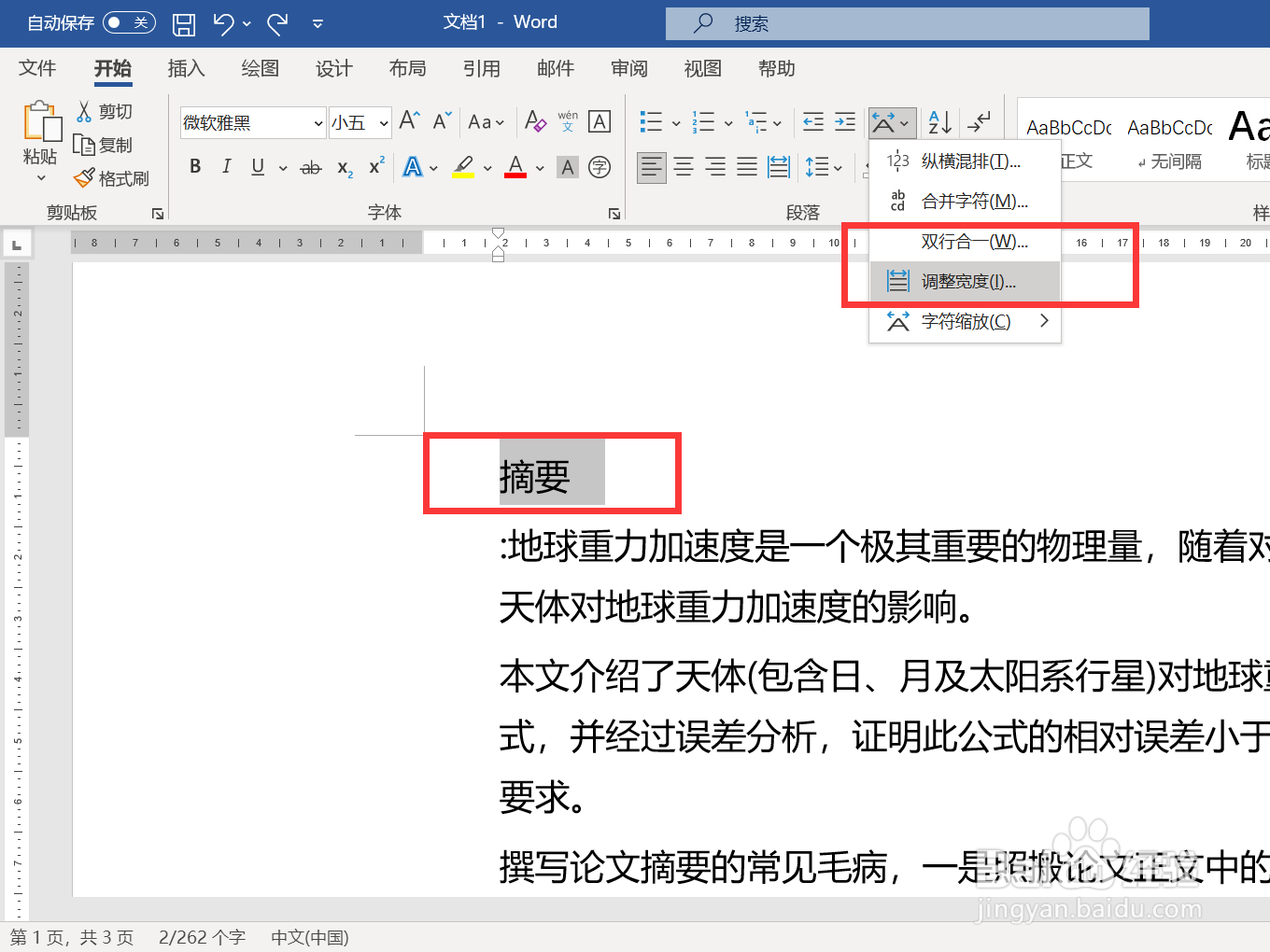Select the Format Painter tool

(x=111, y=177)
